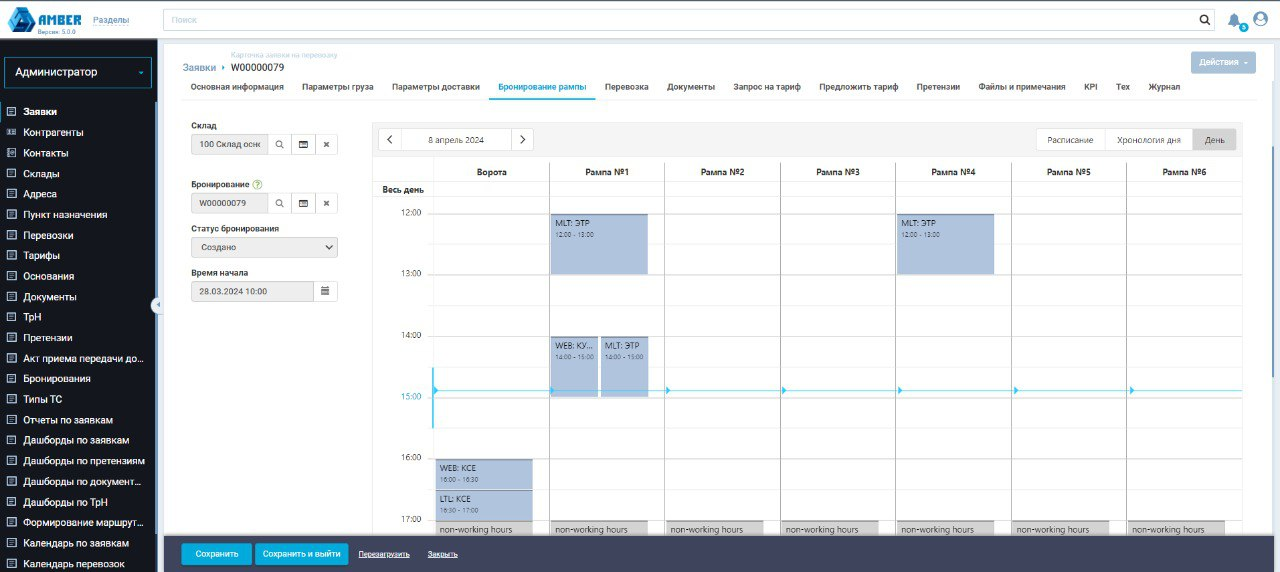Open notifications via the bell icon
The width and height of the screenshot is (1280, 572).
pyautogui.click(x=1235, y=20)
